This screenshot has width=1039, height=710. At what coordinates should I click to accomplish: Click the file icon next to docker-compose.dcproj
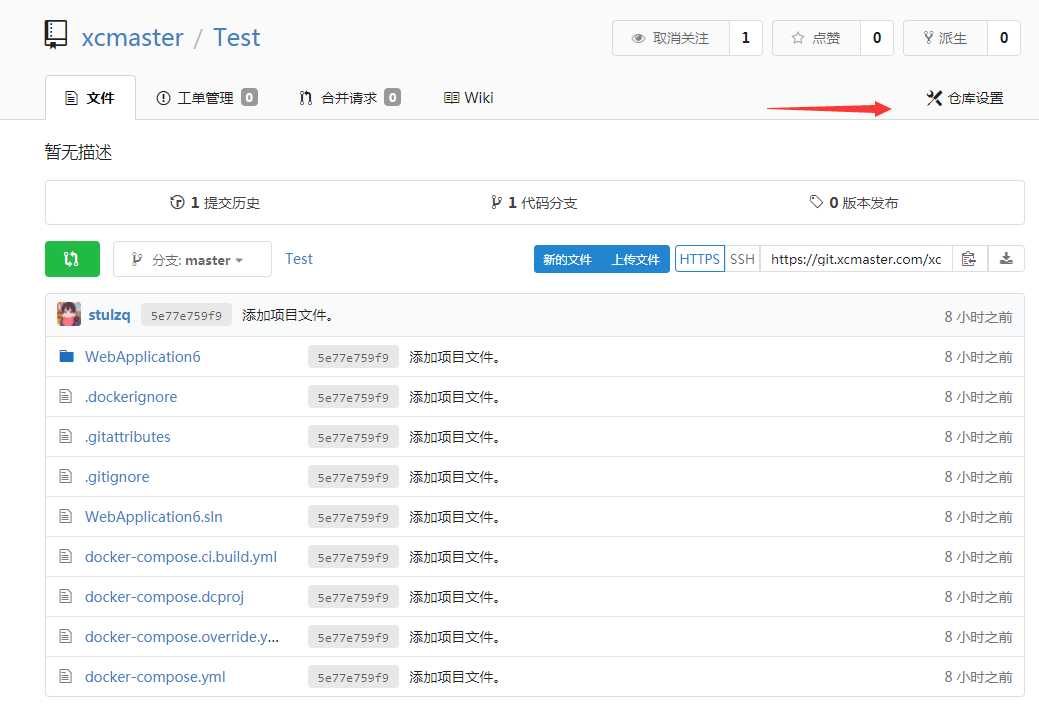tap(65, 596)
